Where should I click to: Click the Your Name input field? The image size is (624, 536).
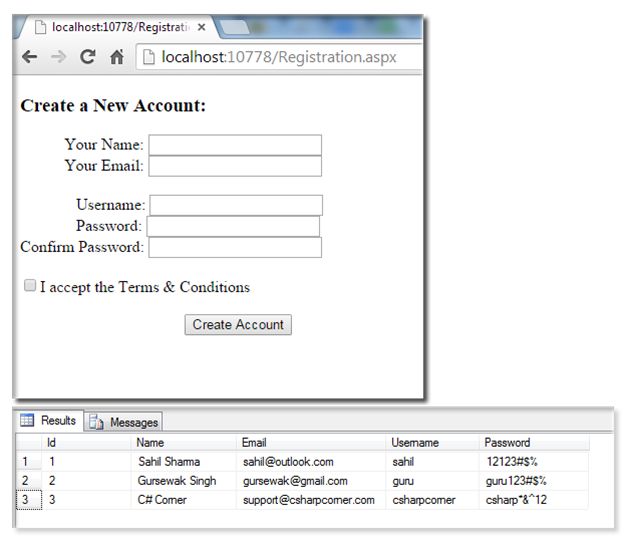point(235,145)
